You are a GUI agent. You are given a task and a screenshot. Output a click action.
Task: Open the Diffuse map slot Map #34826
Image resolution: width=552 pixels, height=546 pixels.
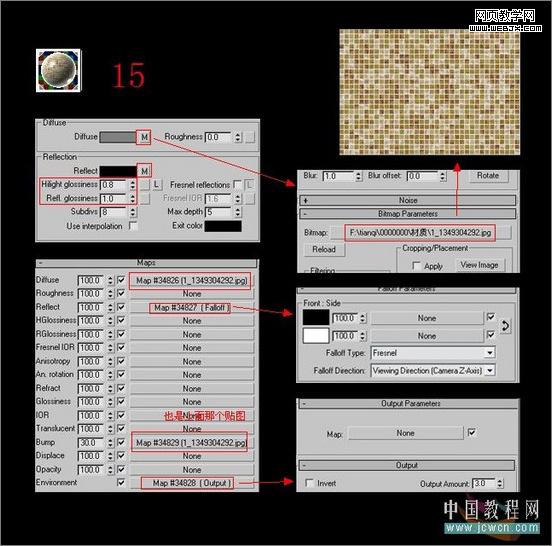click(191, 281)
